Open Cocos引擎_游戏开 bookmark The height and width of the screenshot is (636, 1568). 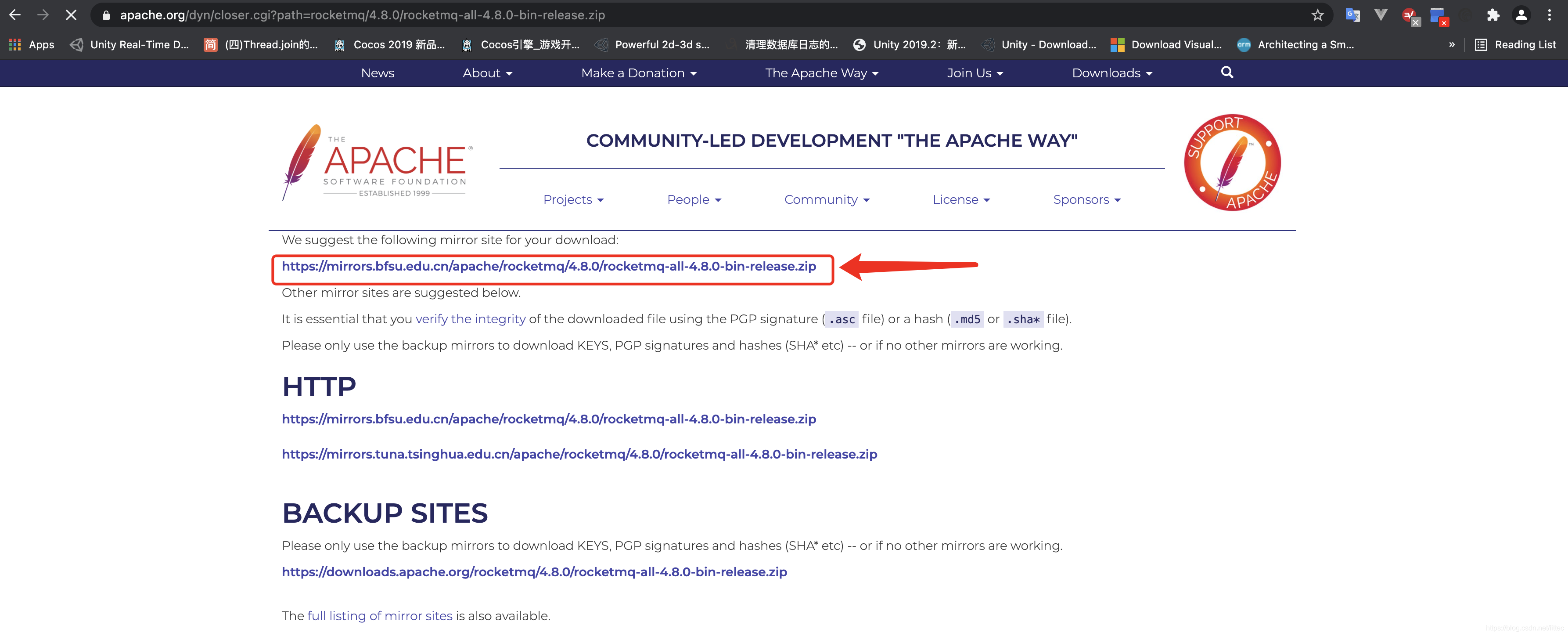tap(520, 44)
